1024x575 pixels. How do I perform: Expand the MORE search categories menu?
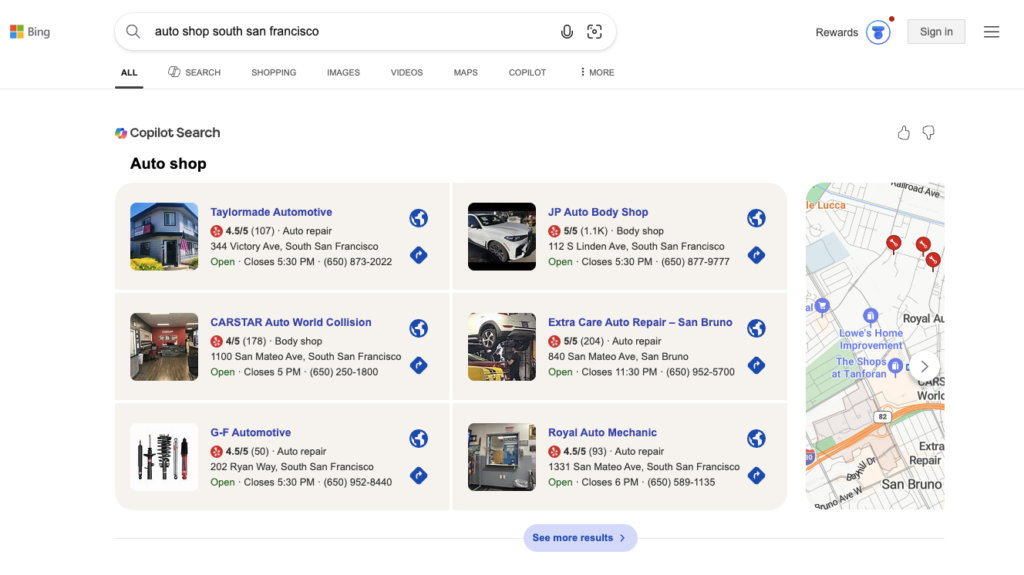[x=597, y=73]
